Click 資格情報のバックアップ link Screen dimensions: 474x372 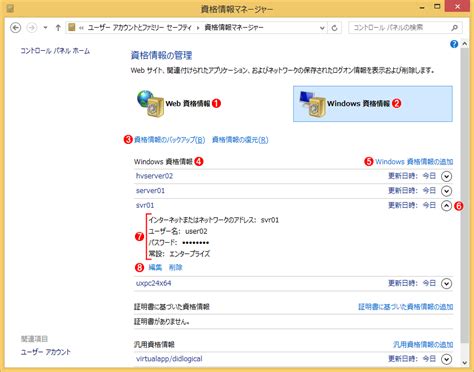(x=169, y=140)
